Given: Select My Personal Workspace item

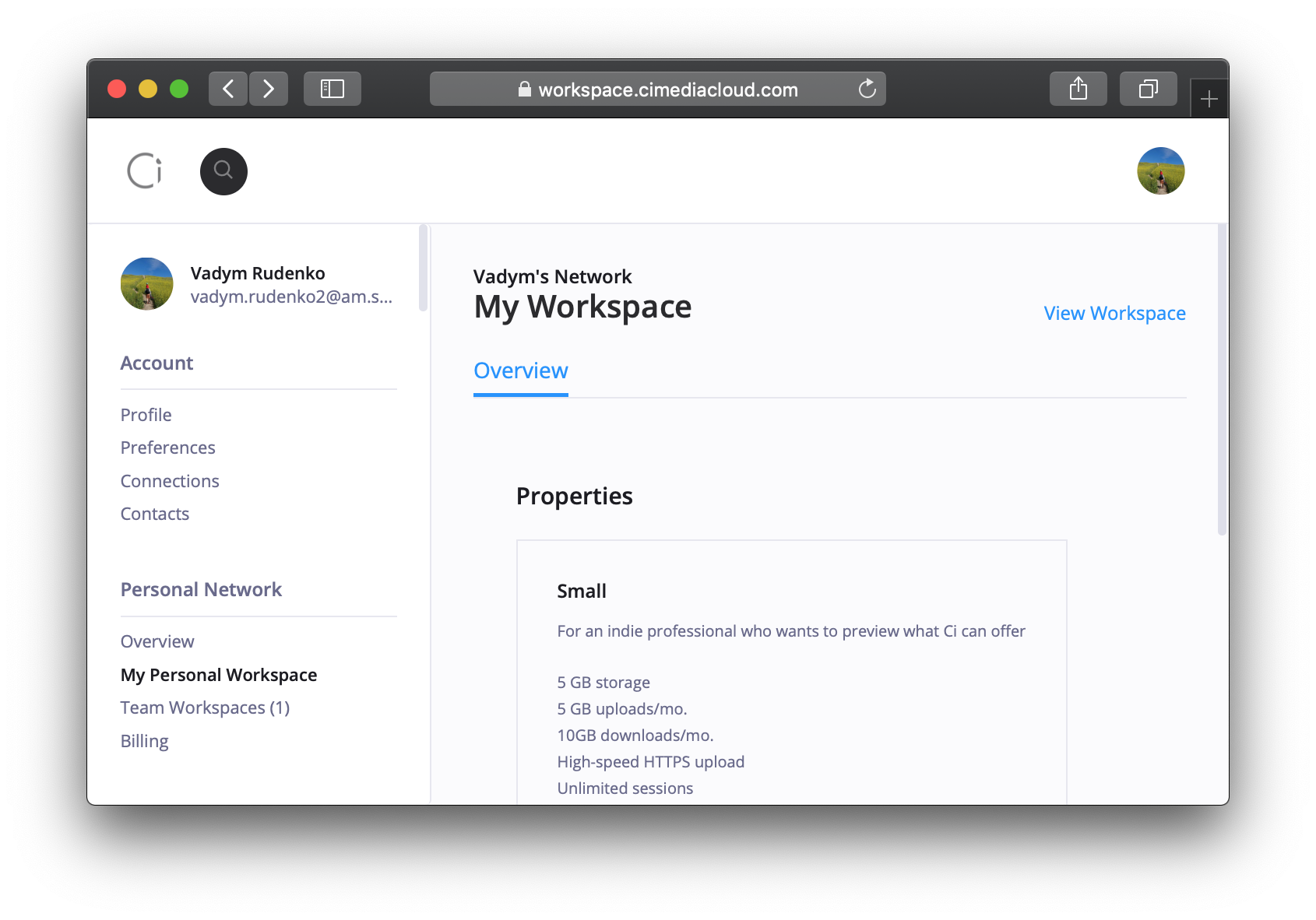Looking at the screenshot, I should [219, 675].
